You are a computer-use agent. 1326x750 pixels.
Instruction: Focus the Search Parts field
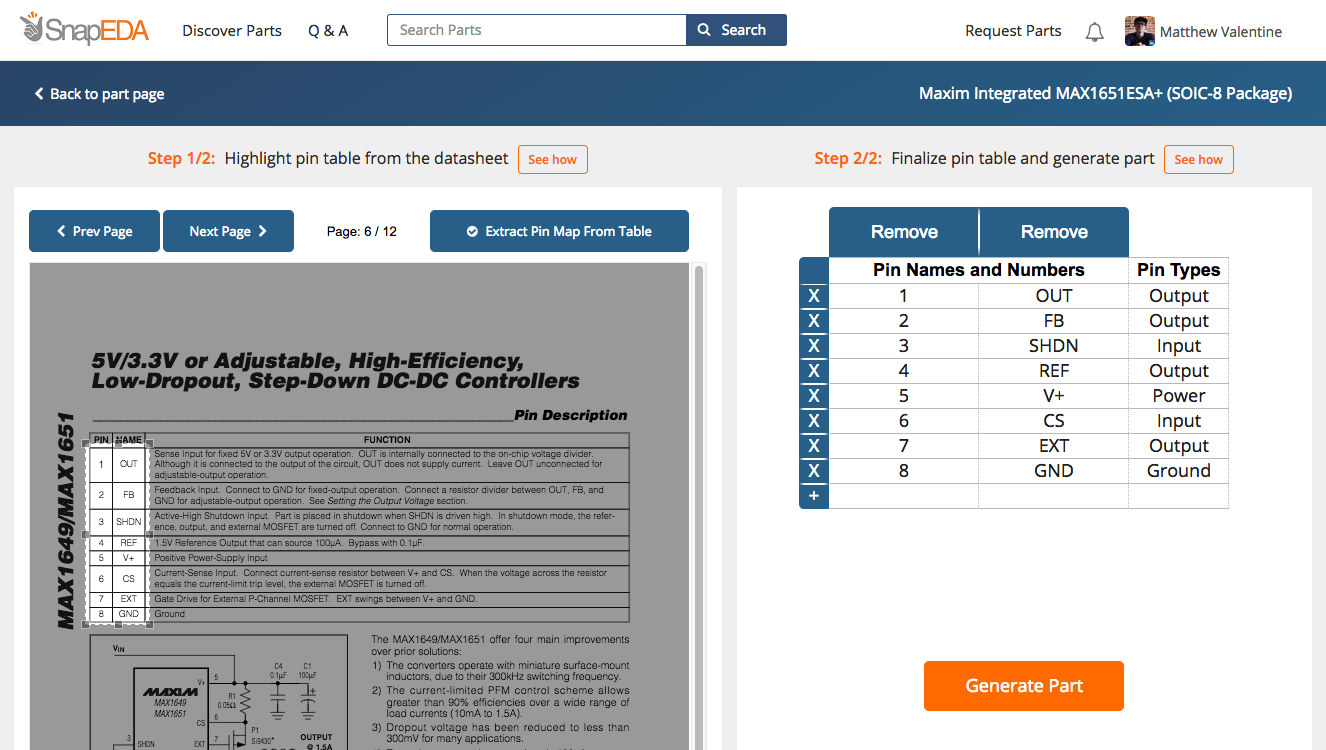537,30
